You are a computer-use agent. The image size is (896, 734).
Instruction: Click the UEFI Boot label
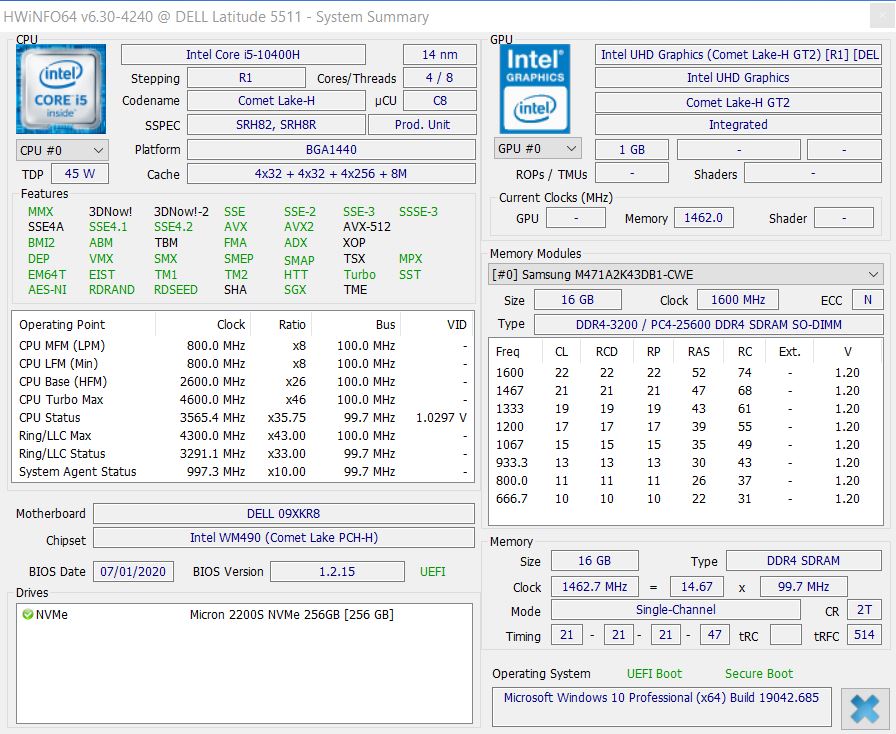coord(654,674)
